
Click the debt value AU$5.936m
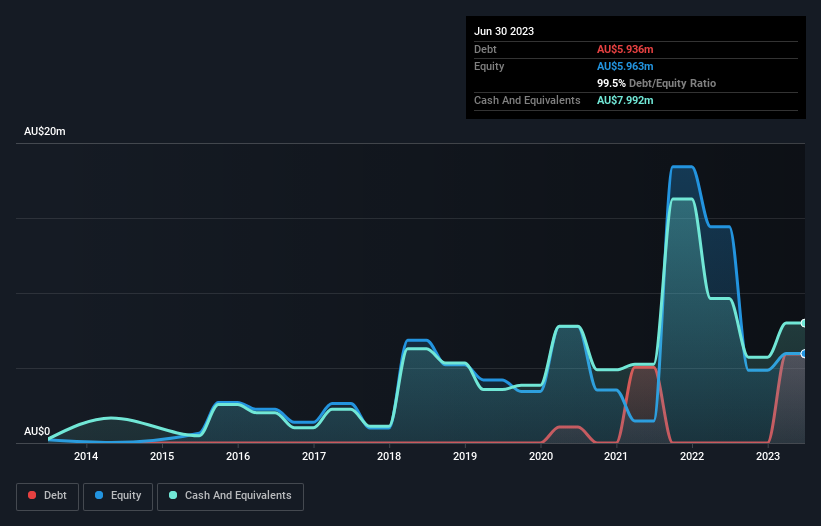click(625, 49)
